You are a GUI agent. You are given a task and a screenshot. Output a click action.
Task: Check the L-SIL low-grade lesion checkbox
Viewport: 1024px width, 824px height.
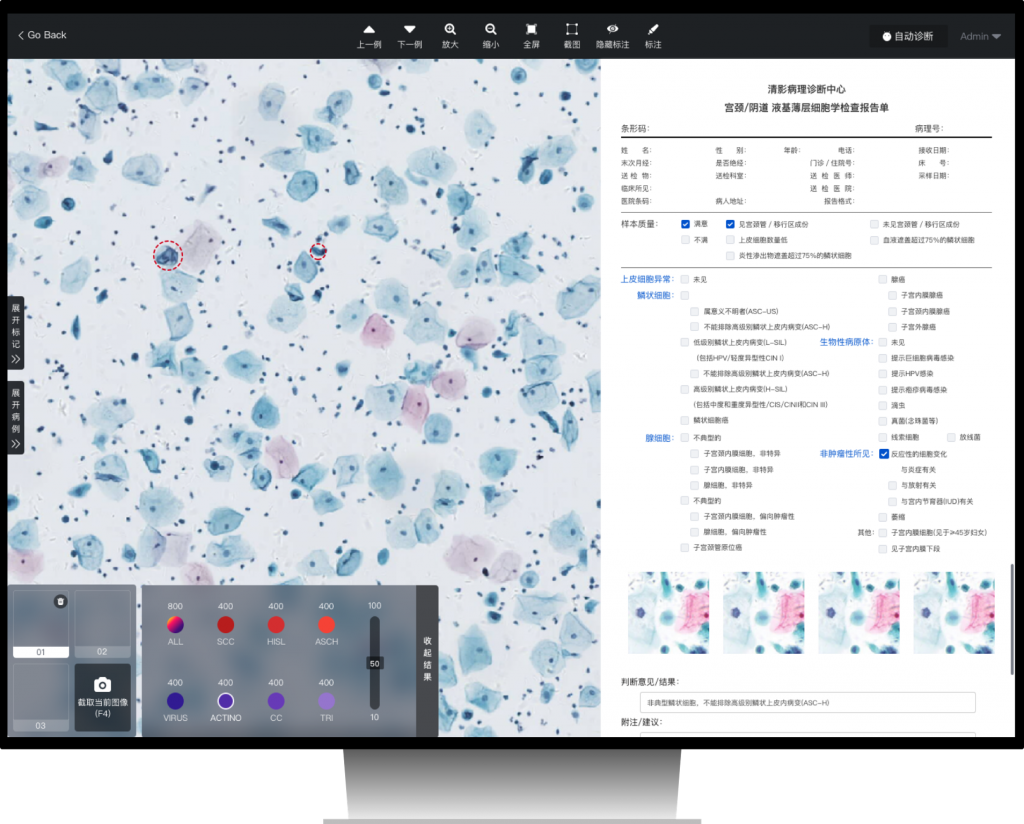684,342
